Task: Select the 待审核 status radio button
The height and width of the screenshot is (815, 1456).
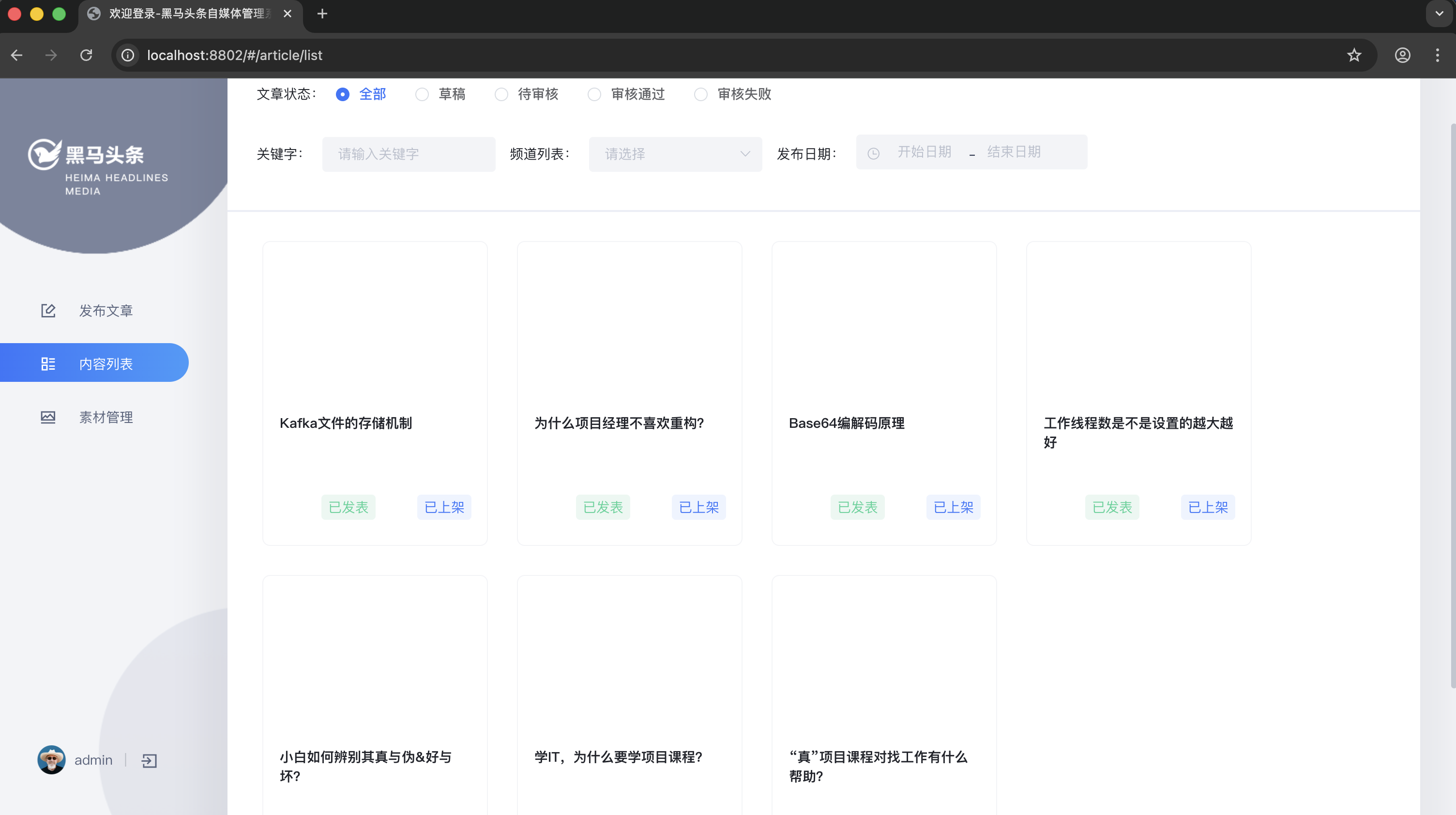Action: click(x=501, y=94)
